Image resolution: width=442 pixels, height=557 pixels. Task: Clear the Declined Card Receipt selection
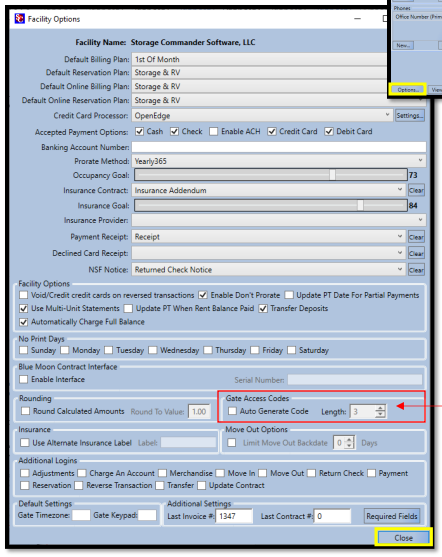pyautogui.click(x=416, y=253)
